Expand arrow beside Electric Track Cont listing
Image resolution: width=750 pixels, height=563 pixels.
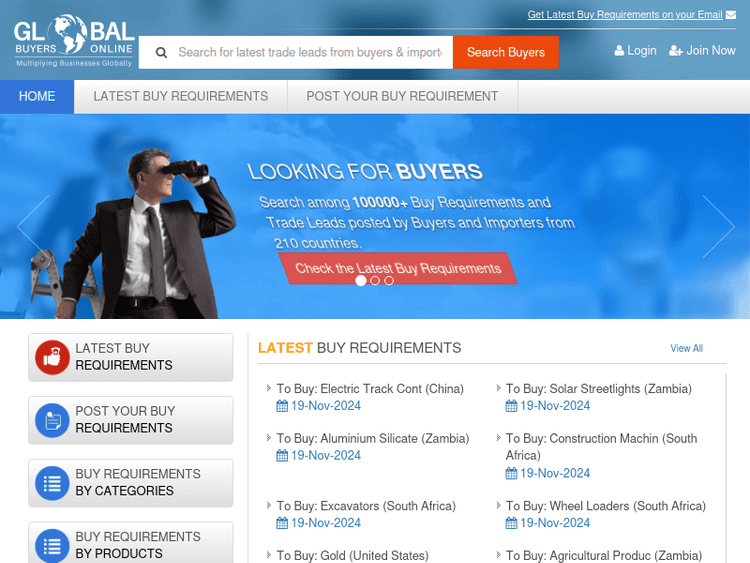click(x=269, y=388)
